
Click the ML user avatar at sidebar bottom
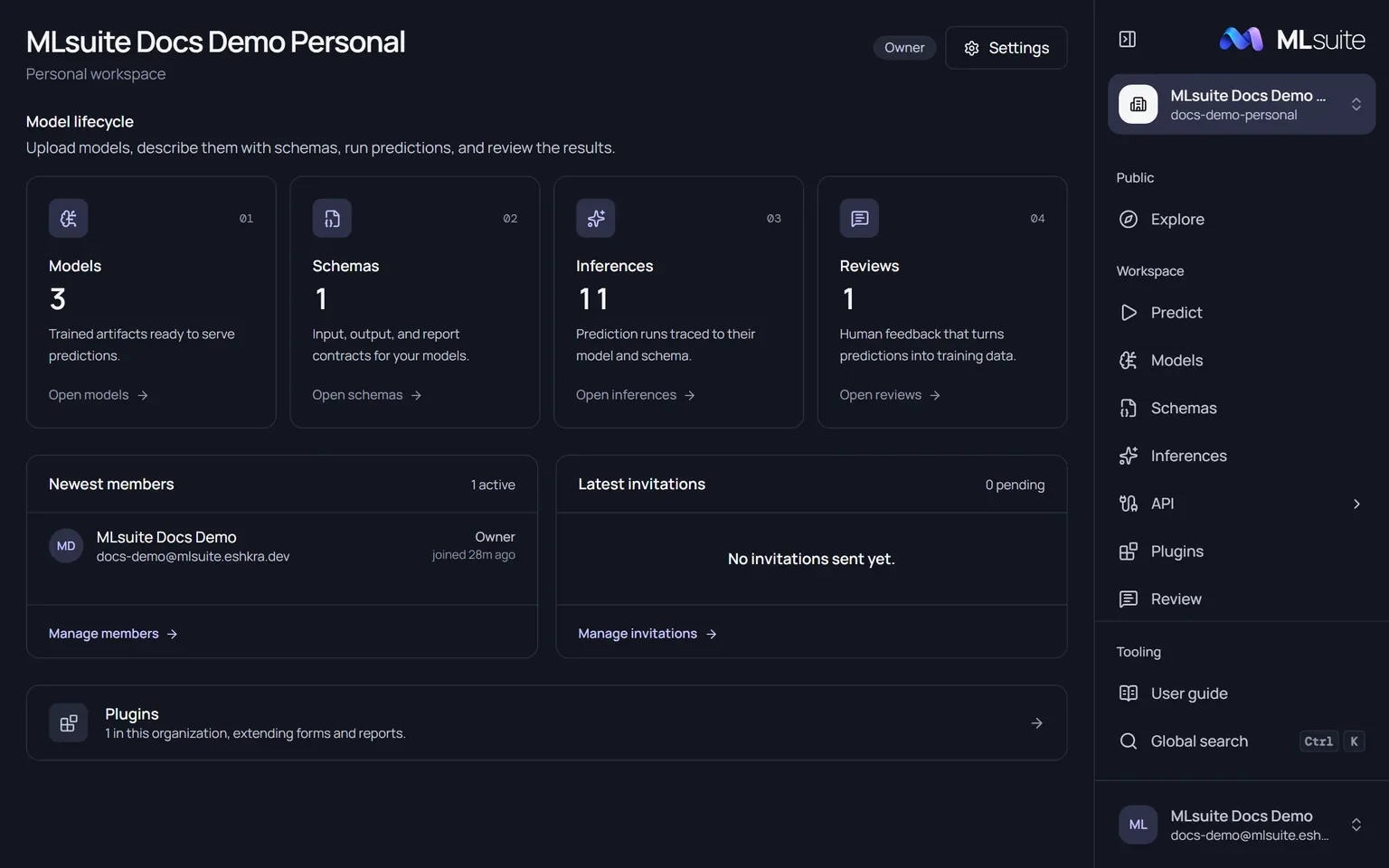(x=1138, y=825)
